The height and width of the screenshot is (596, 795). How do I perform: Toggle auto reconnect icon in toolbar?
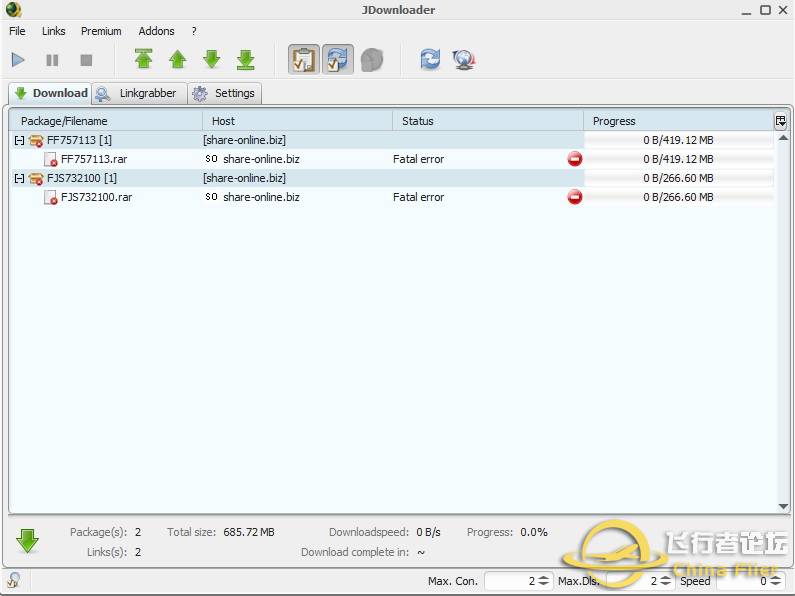tap(338, 59)
